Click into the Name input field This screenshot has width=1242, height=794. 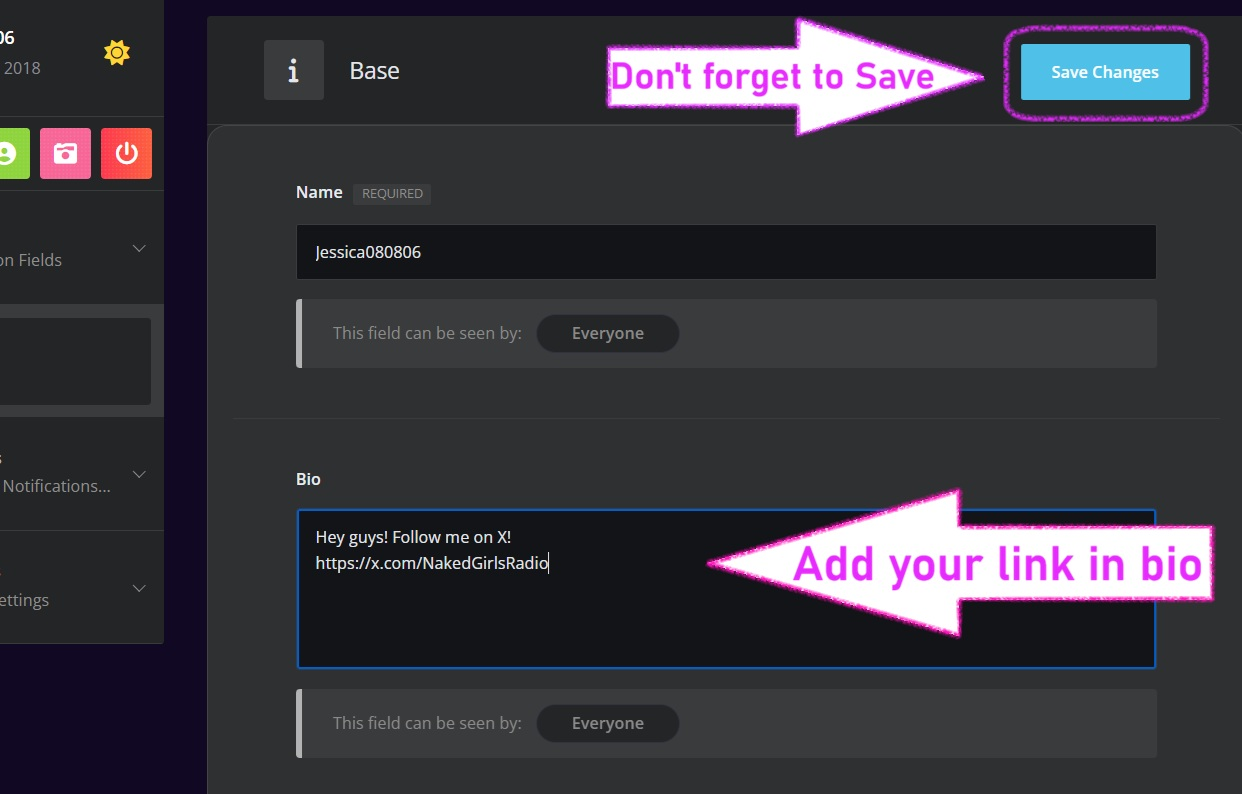tap(725, 252)
